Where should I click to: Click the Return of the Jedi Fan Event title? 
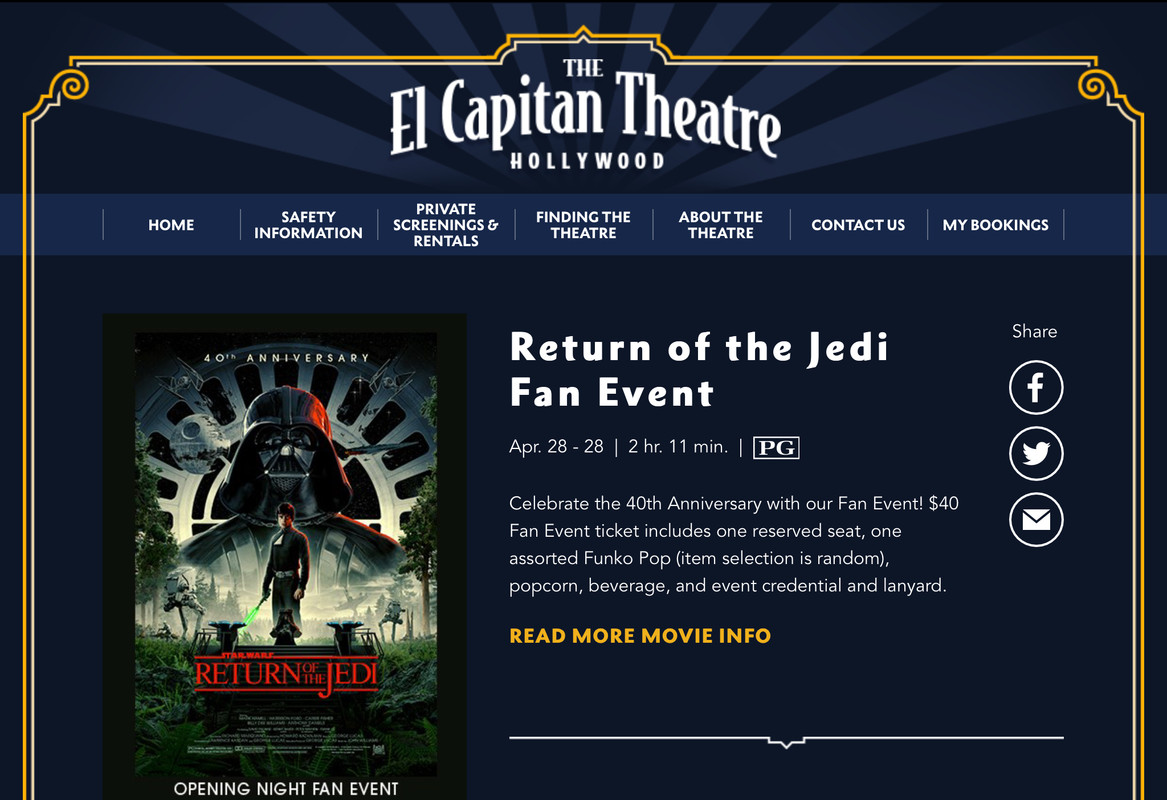(699, 370)
